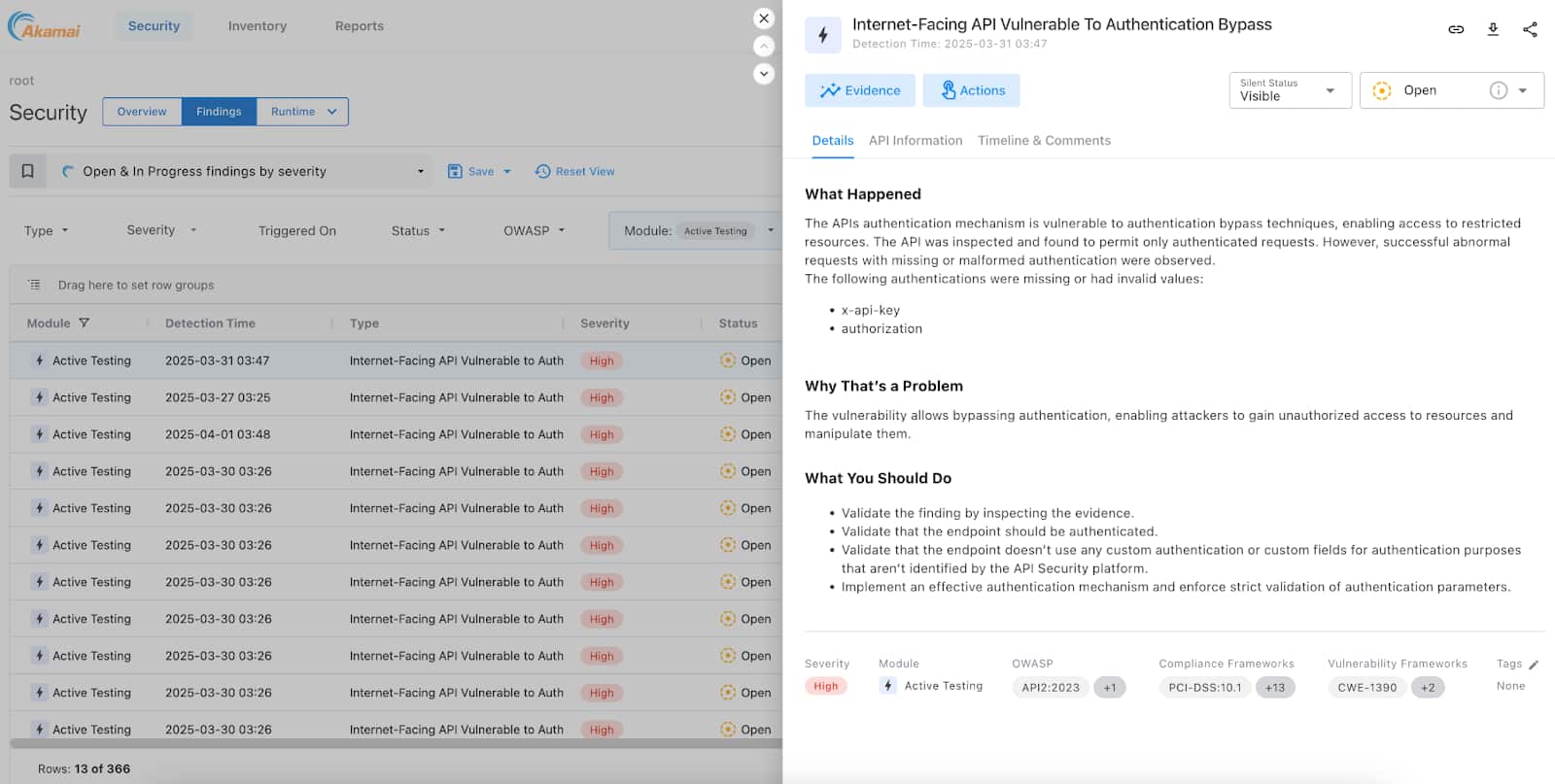Viewport: 1555px width, 784px height.
Task: Click the Evidence button
Action: coord(859,90)
